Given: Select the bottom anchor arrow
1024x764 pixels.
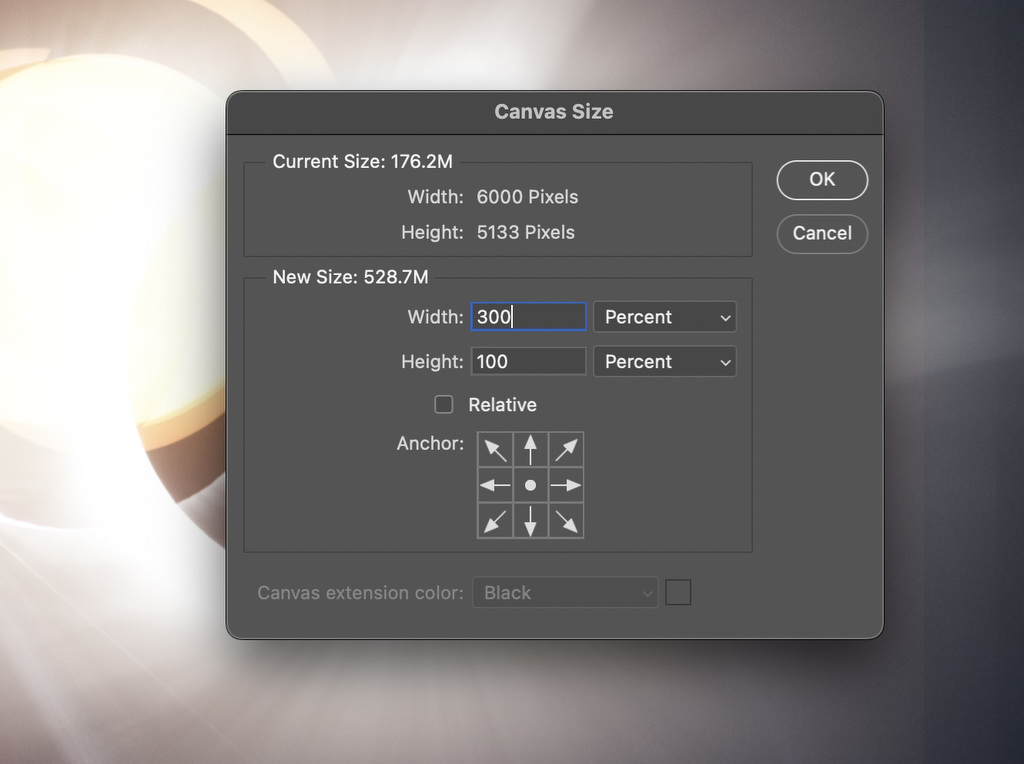Looking at the screenshot, I should 530,520.
